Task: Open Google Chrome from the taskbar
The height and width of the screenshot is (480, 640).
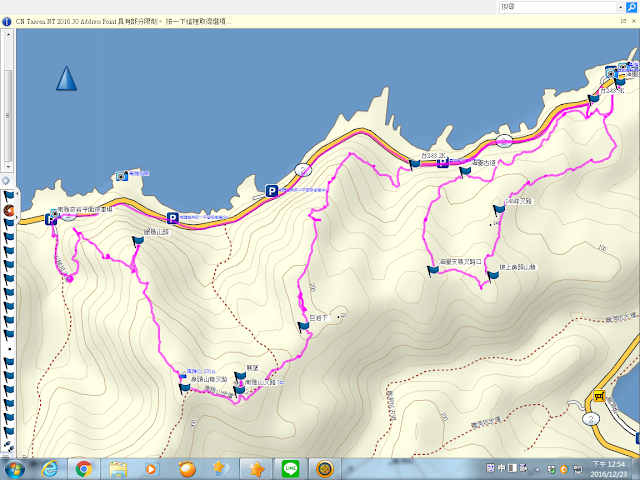Action: pyautogui.click(x=84, y=469)
